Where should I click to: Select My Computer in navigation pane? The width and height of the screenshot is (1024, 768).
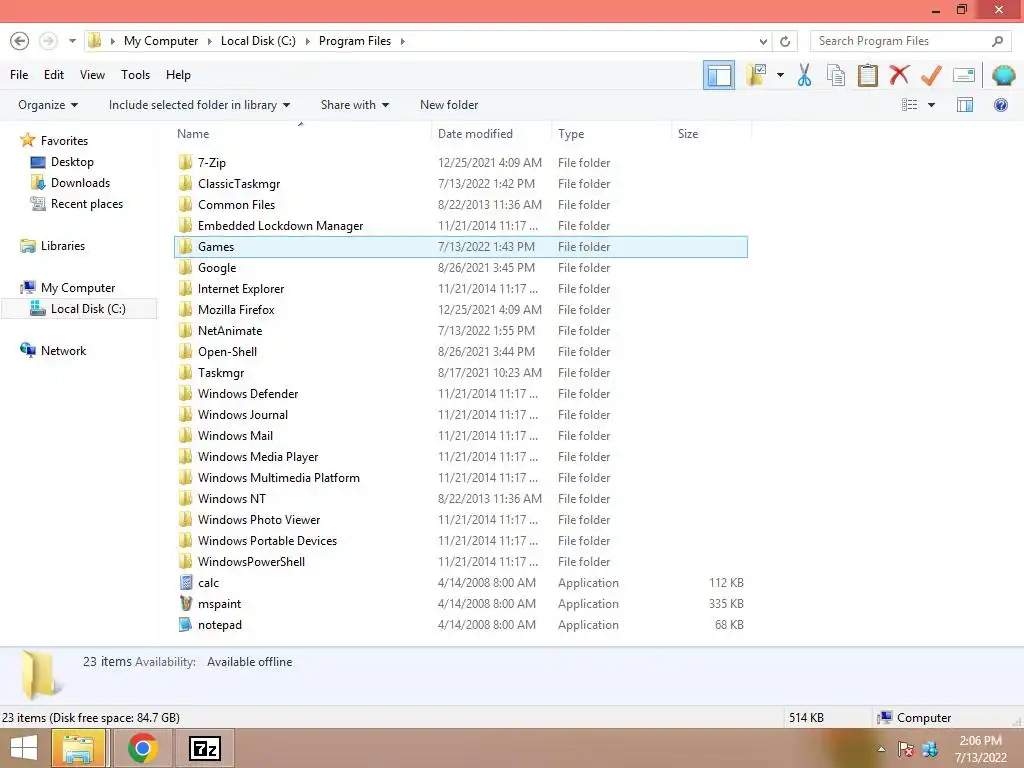67,288
